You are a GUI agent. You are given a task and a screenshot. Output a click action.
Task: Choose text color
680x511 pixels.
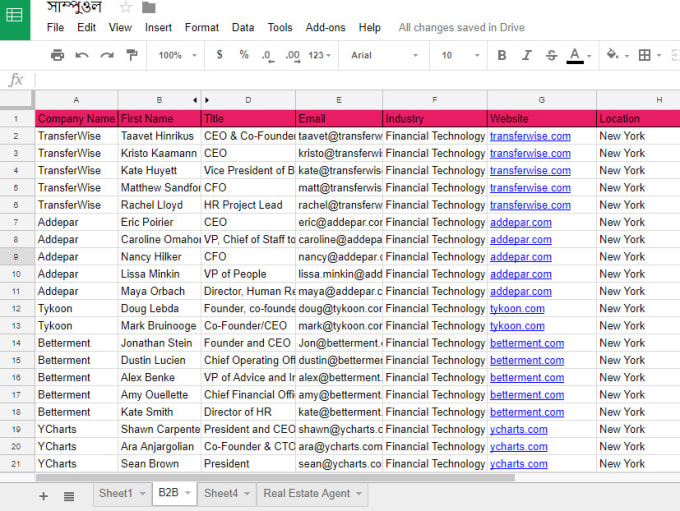(575, 56)
